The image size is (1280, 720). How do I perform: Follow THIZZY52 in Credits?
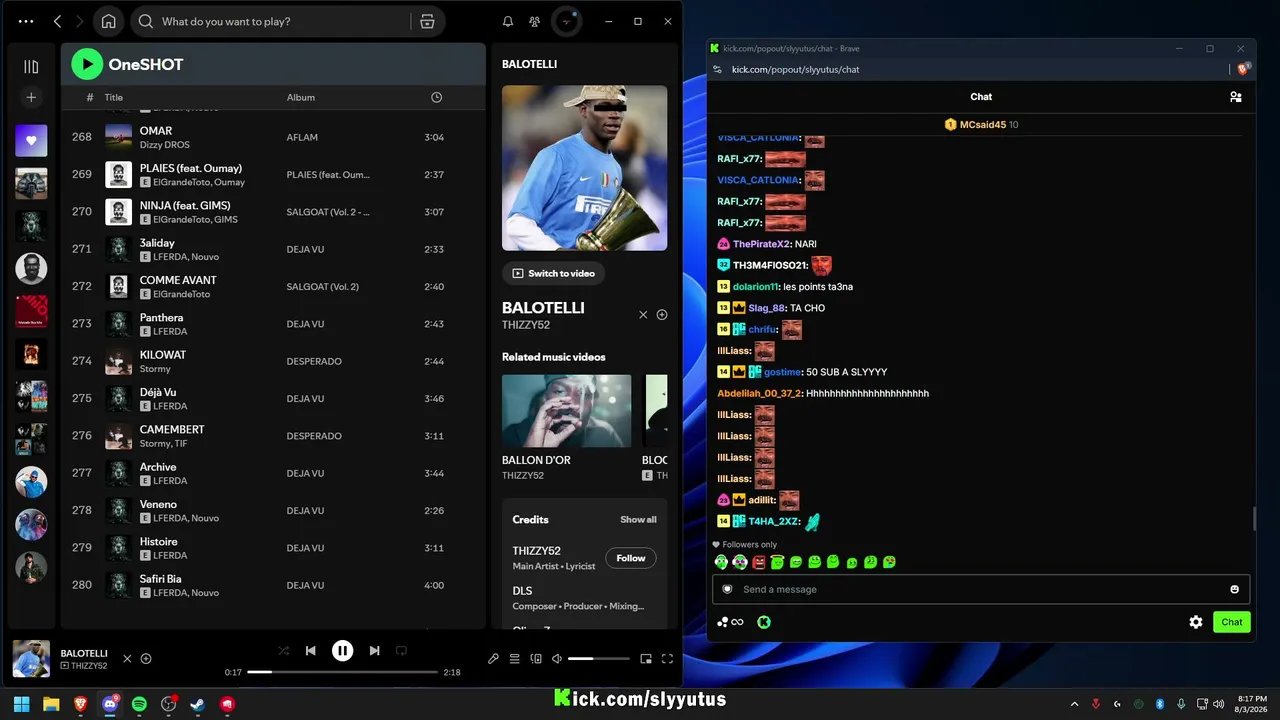631,558
